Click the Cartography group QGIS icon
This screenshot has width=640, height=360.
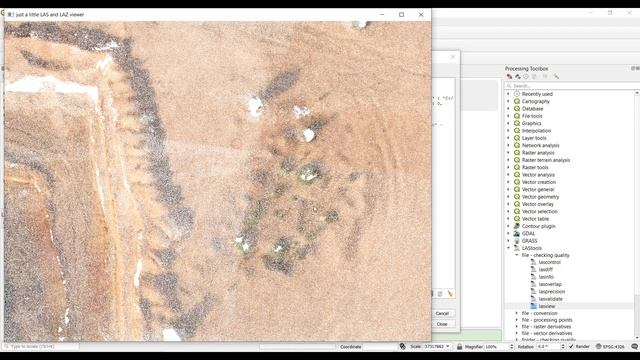517,101
